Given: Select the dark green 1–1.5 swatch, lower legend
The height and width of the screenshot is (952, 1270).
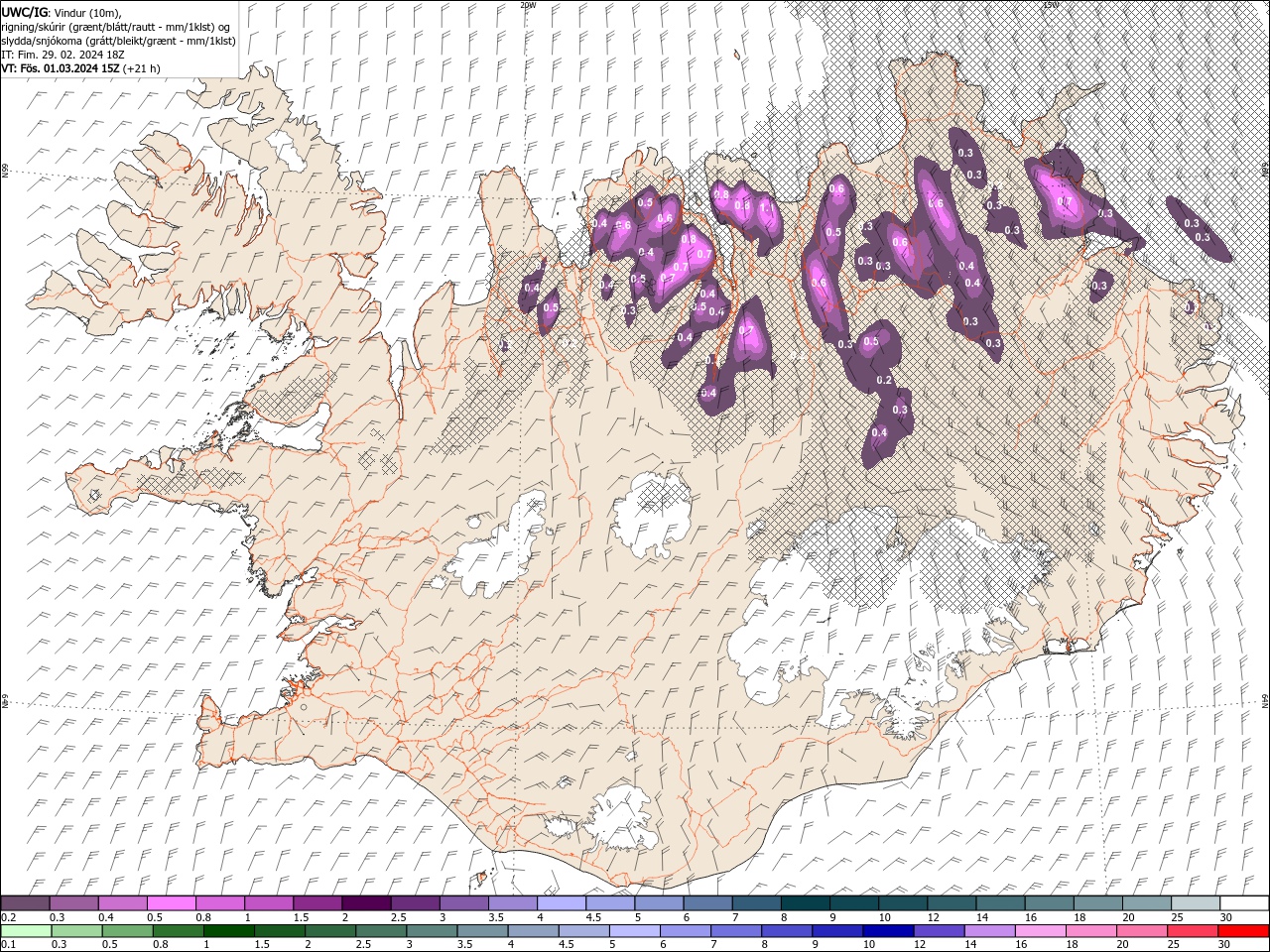Looking at the screenshot, I should pyautogui.click(x=228, y=931).
